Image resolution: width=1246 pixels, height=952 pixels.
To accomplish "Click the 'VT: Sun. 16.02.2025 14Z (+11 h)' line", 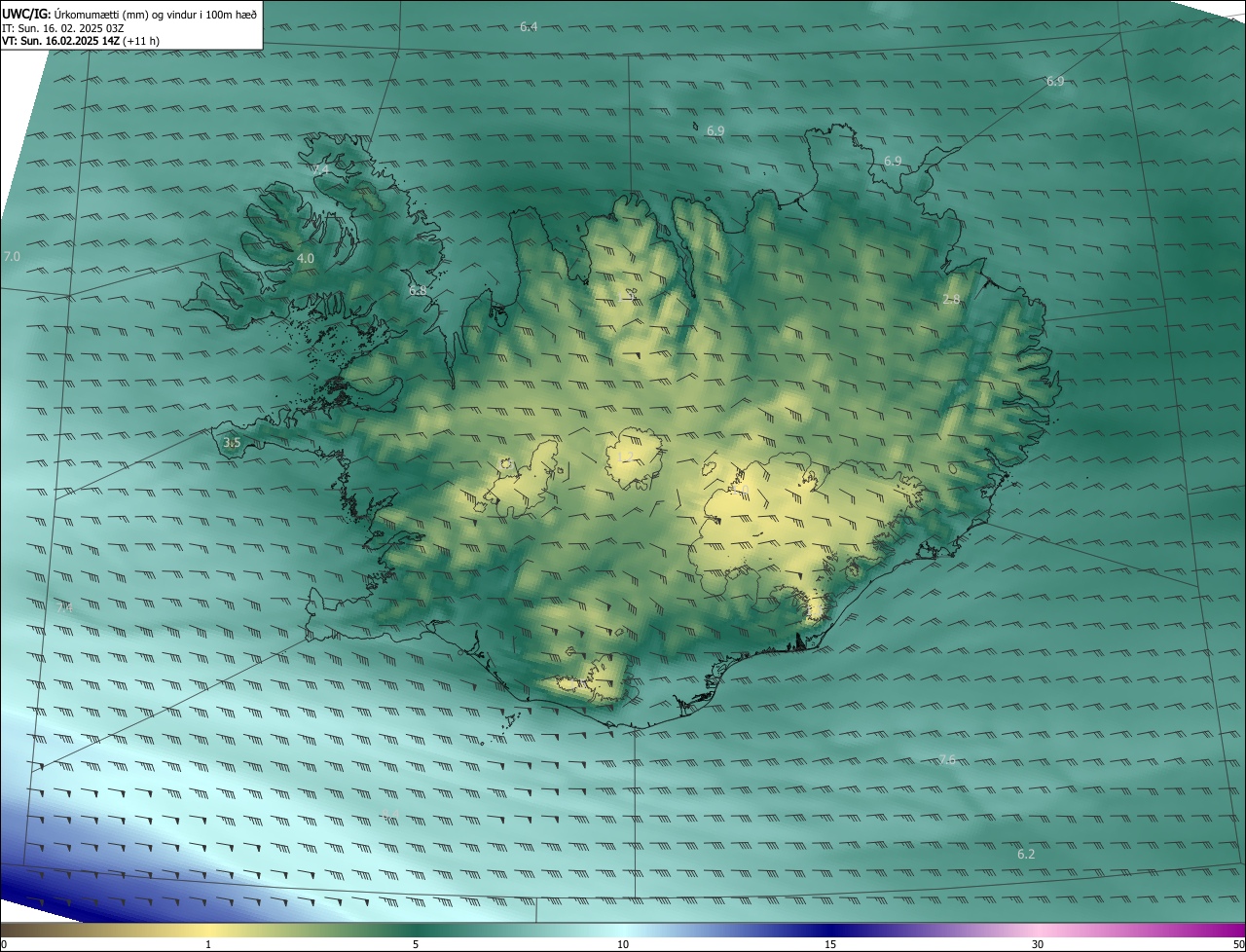I will coord(81,41).
